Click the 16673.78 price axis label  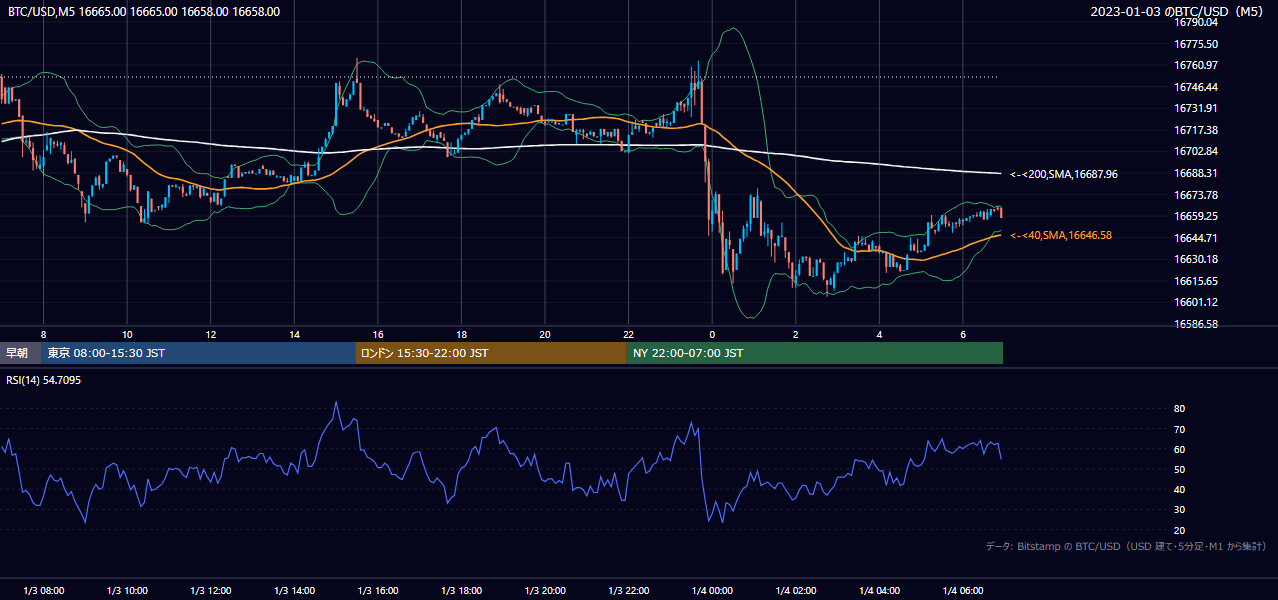tap(1196, 195)
